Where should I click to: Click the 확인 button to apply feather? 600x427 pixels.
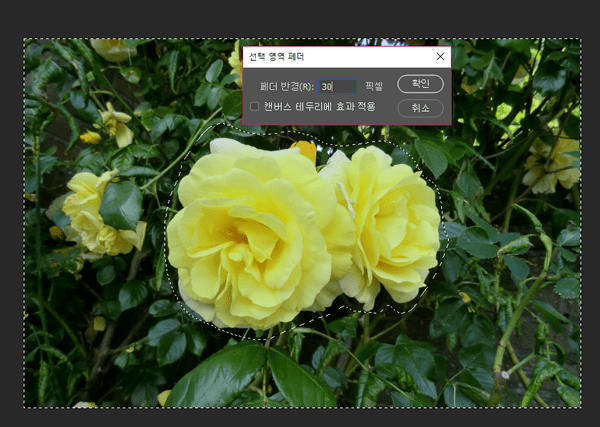coord(420,84)
